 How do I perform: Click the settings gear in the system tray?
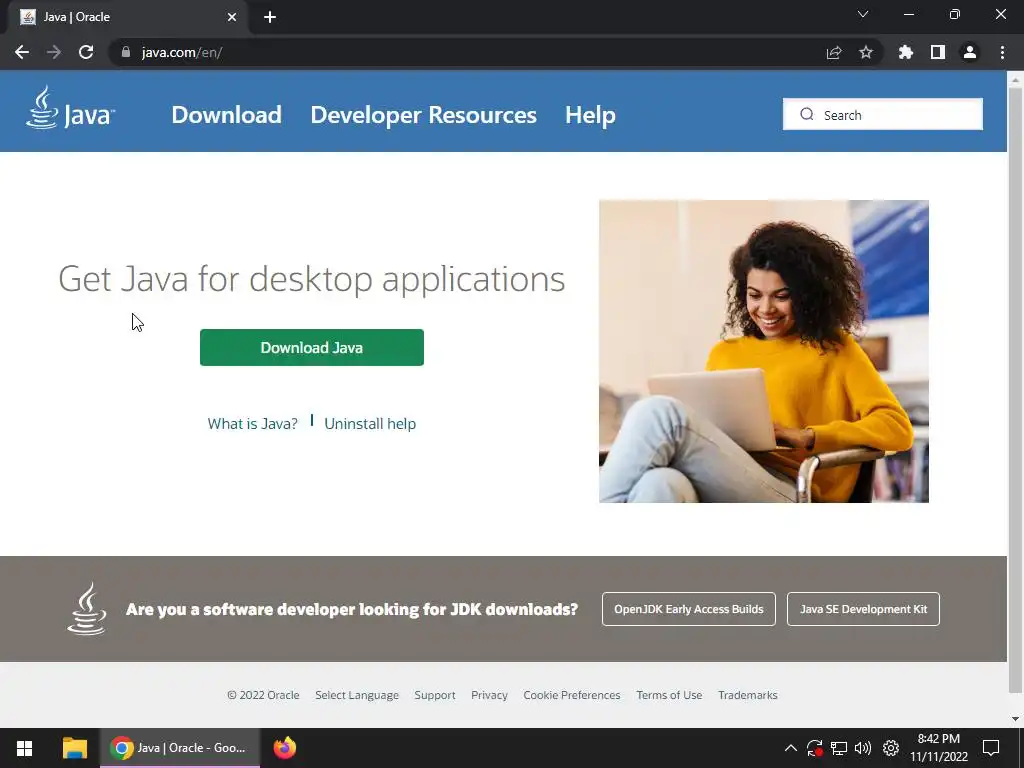[891, 748]
